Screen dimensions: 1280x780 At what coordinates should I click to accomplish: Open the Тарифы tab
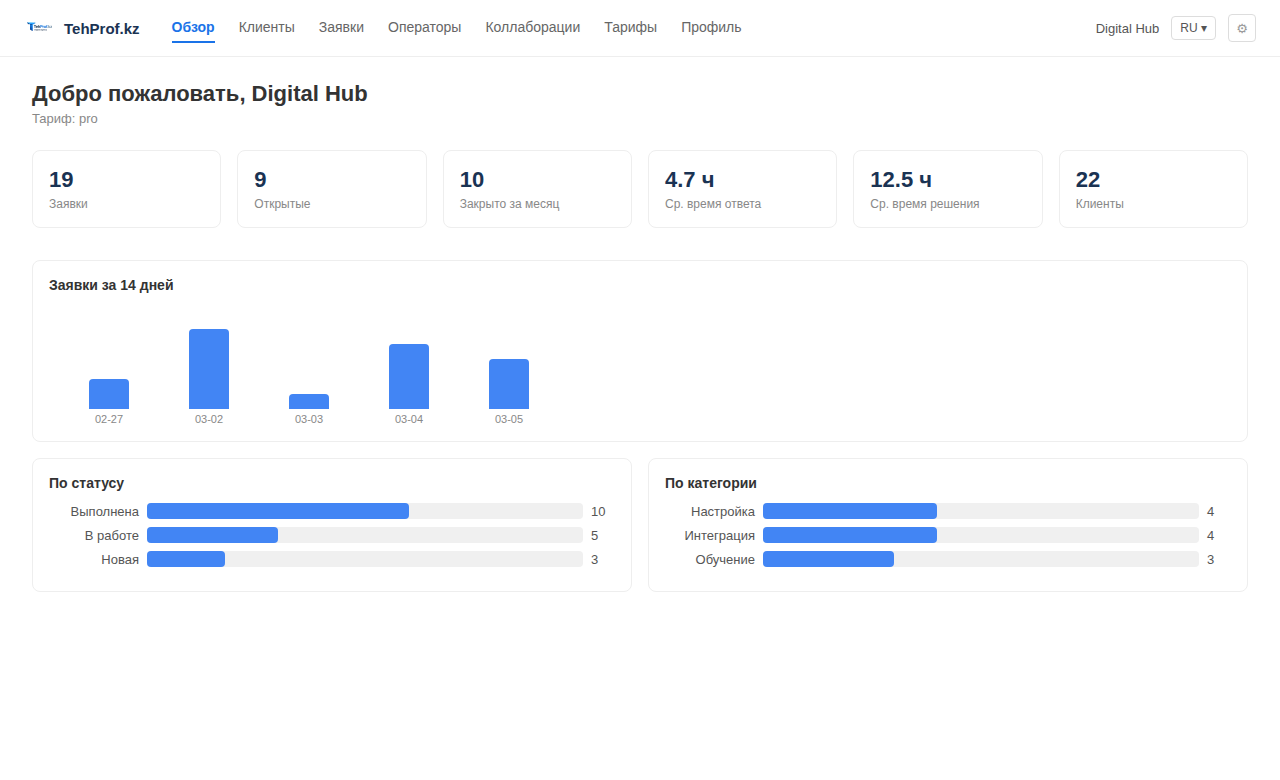pos(630,28)
